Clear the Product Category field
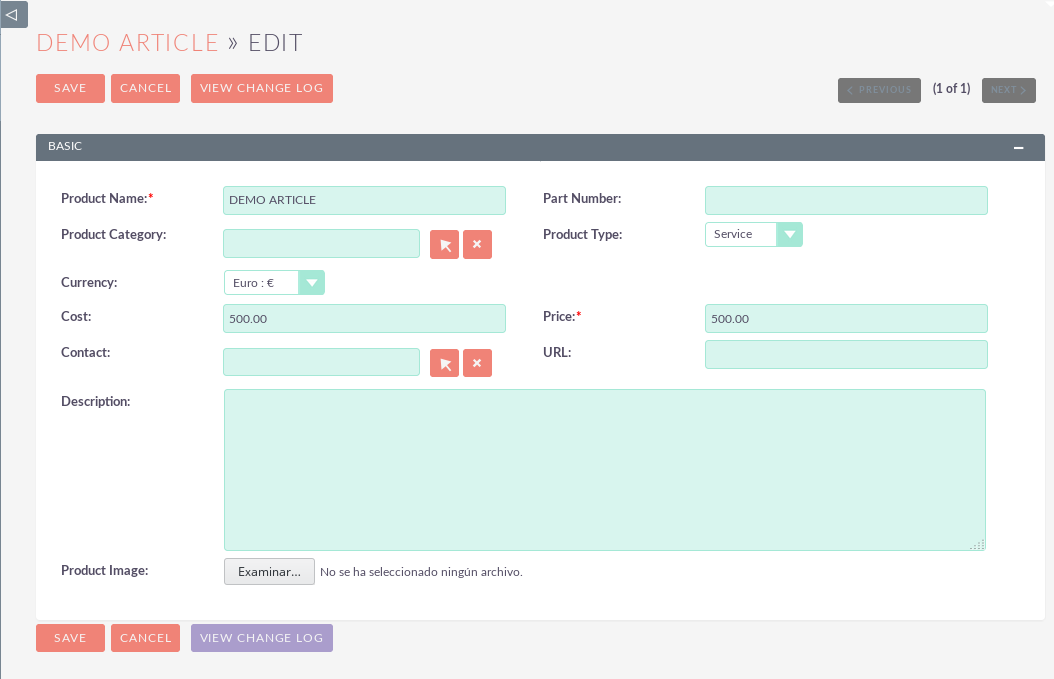This screenshot has width=1054, height=679. 477,244
